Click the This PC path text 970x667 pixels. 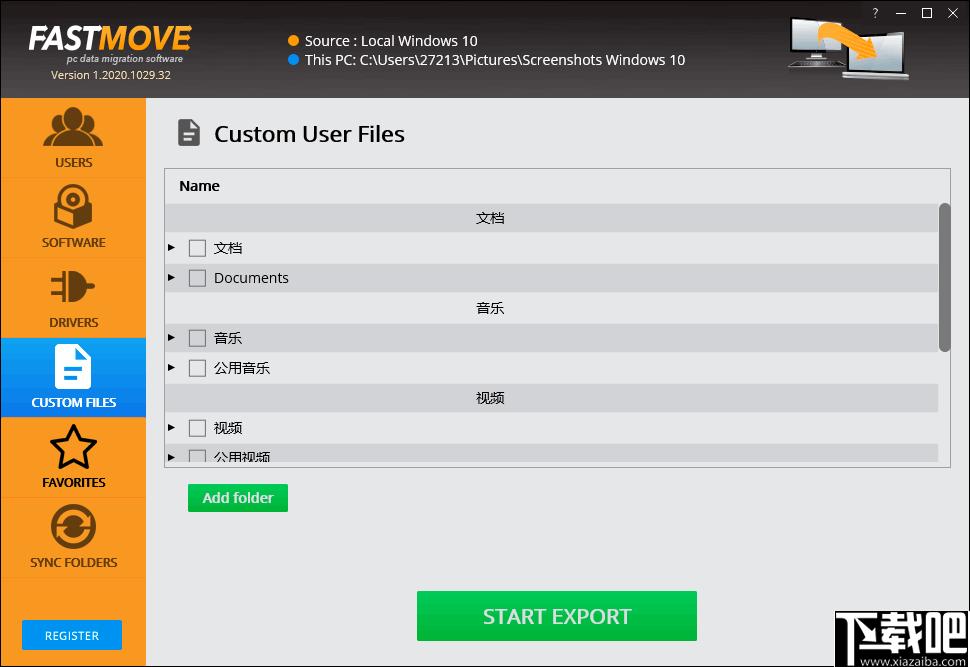point(495,60)
